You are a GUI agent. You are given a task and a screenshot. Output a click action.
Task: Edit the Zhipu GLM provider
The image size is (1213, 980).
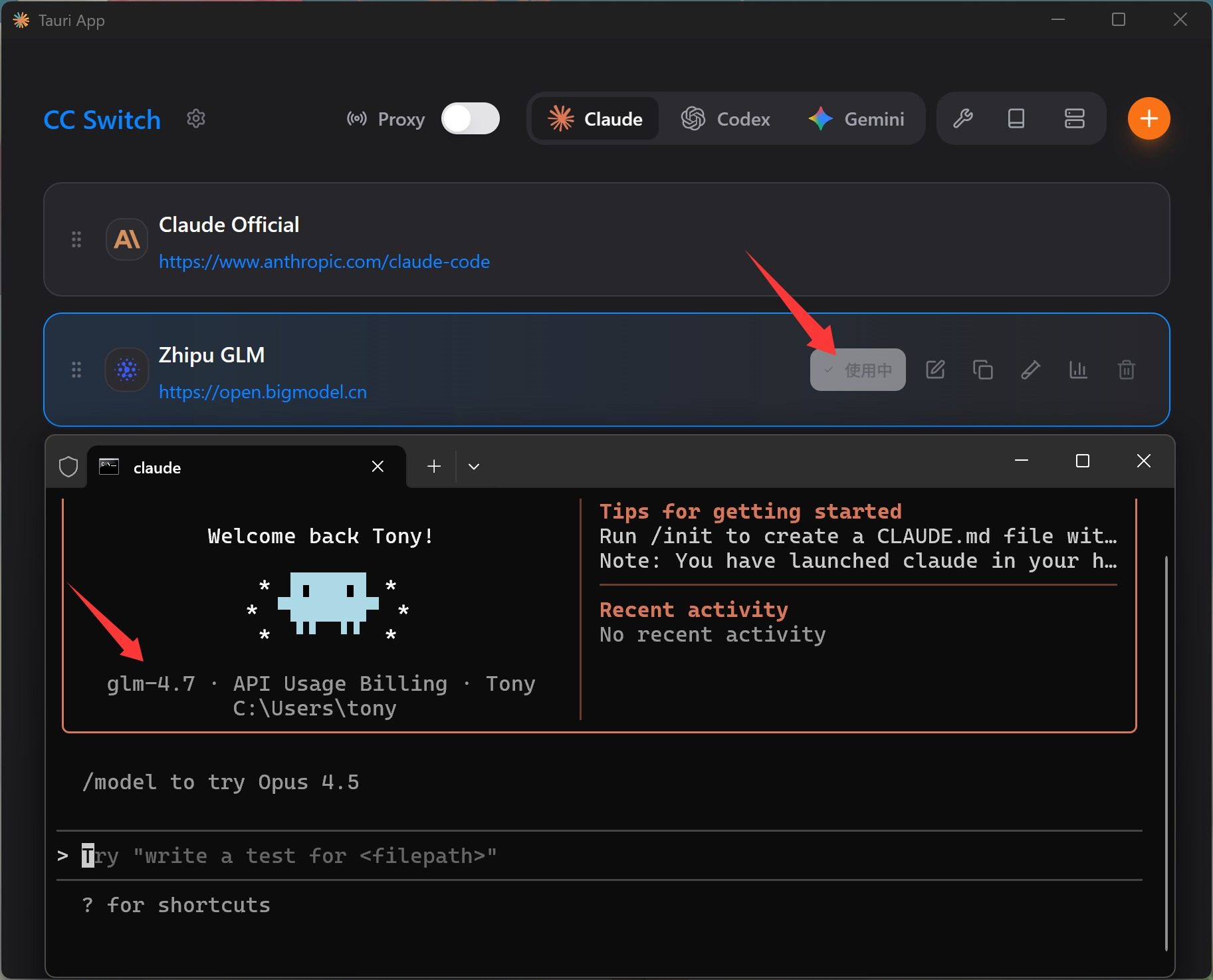tap(935, 370)
